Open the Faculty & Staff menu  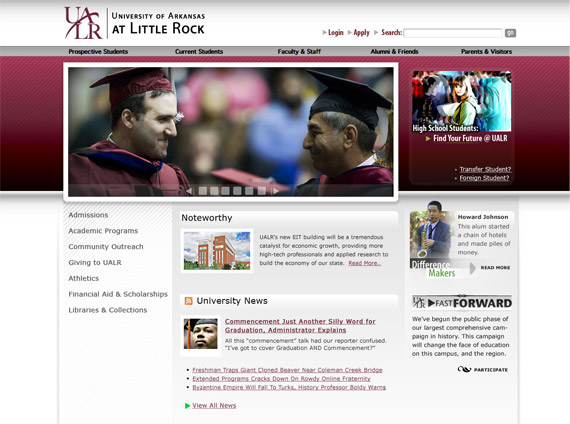(x=299, y=52)
